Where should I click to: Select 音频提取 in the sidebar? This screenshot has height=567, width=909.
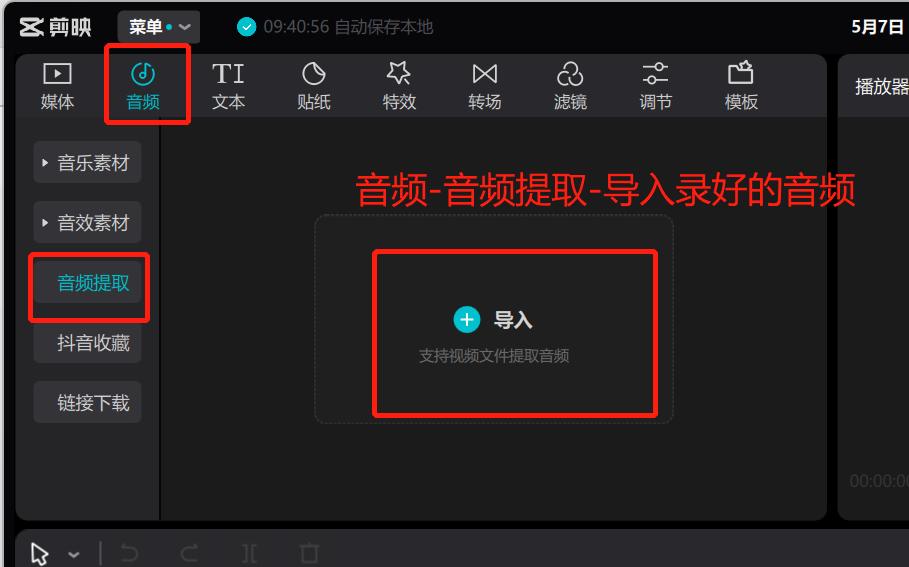click(x=88, y=283)
